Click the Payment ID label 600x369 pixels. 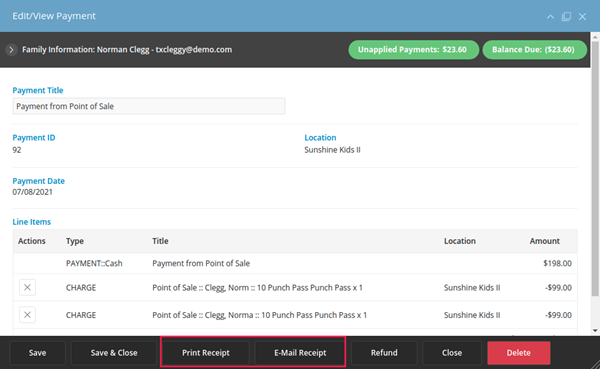tap(34, 137)
